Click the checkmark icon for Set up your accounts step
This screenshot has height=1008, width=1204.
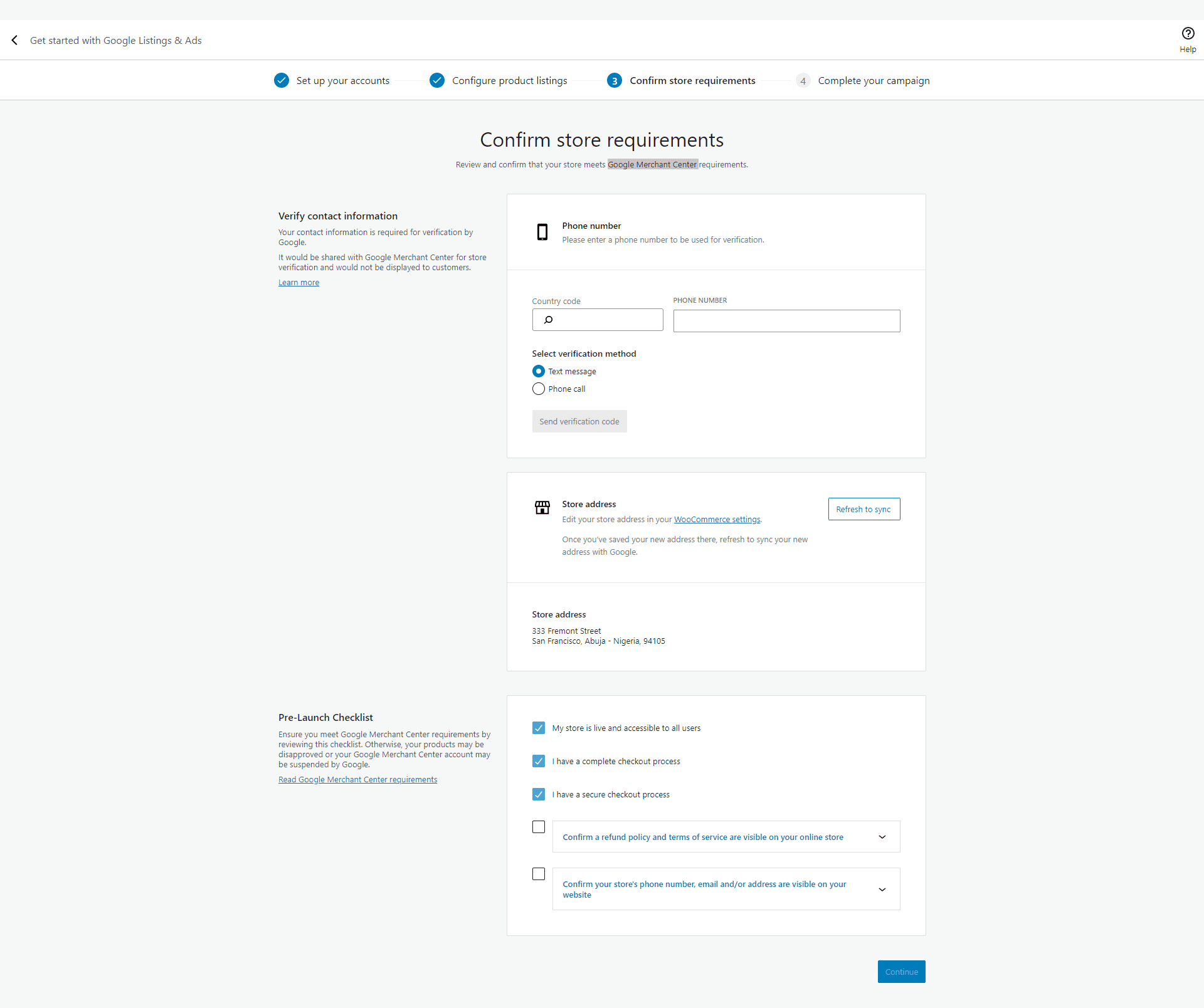[x=281, y=80]
